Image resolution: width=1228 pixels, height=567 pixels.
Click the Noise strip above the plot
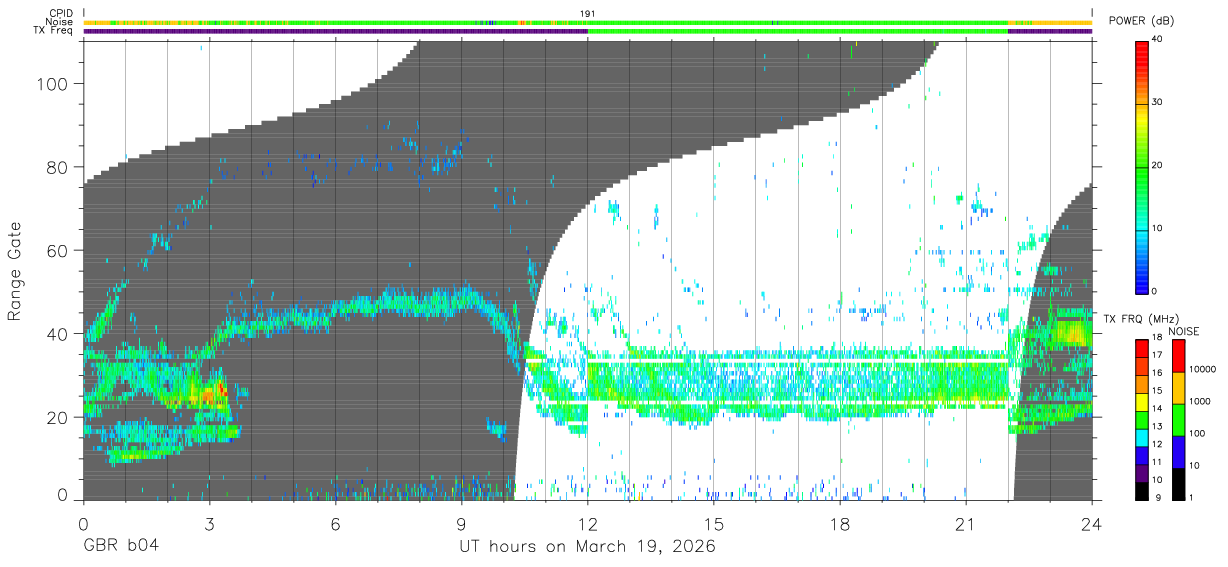point(587,22)
